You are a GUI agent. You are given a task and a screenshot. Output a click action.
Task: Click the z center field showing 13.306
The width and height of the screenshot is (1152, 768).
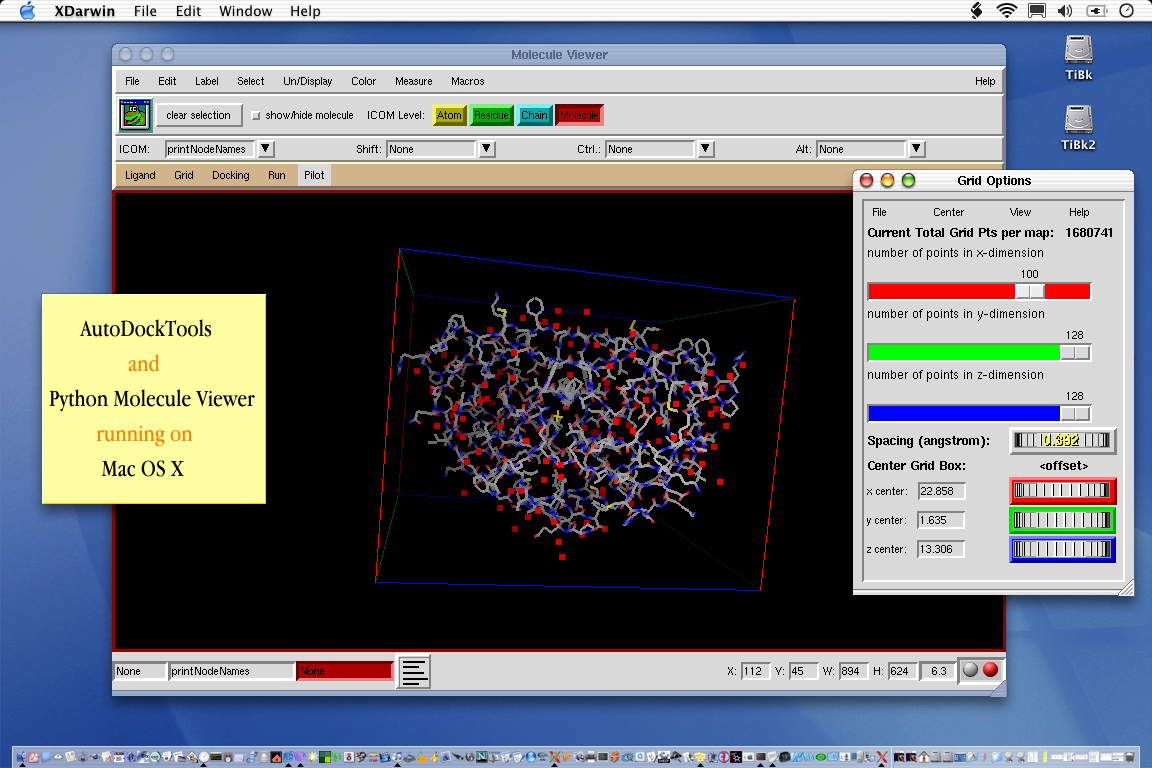[941, 550]
